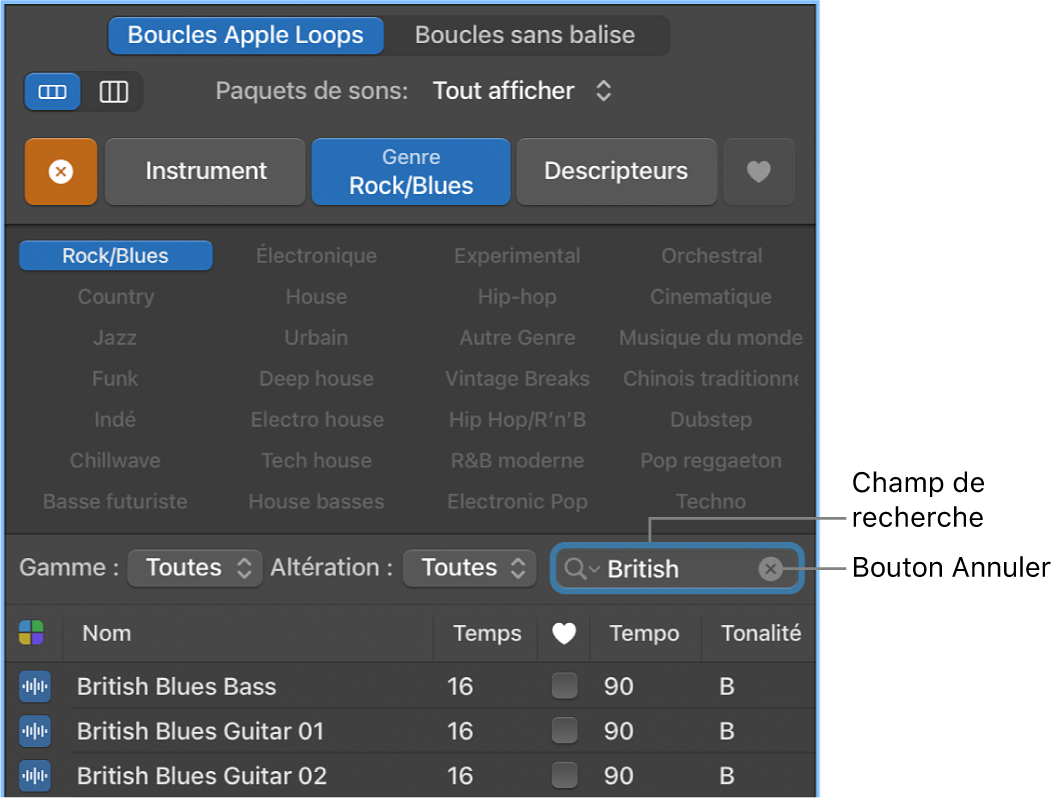Select the Boucles Apple Loops tab
1064x798 pixels.
click(x=246, y=35)
